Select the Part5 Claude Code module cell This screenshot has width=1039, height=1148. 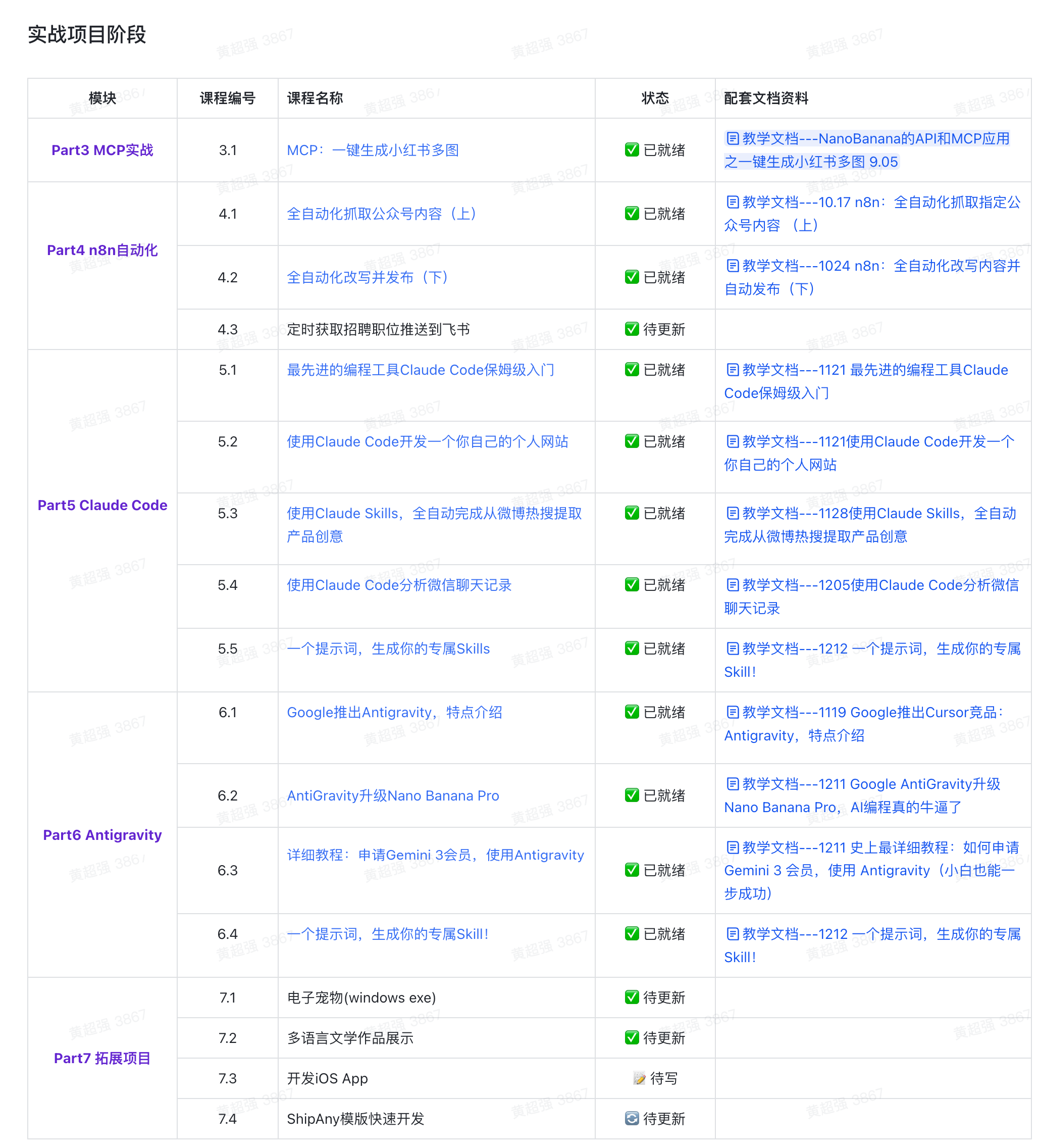click(x=102, y=506)
